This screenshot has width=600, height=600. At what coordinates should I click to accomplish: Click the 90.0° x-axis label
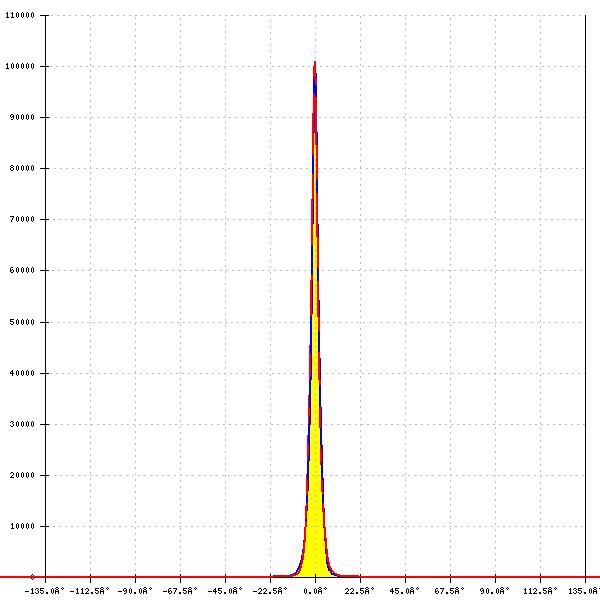pyautogui.click(x=494, y=591)
